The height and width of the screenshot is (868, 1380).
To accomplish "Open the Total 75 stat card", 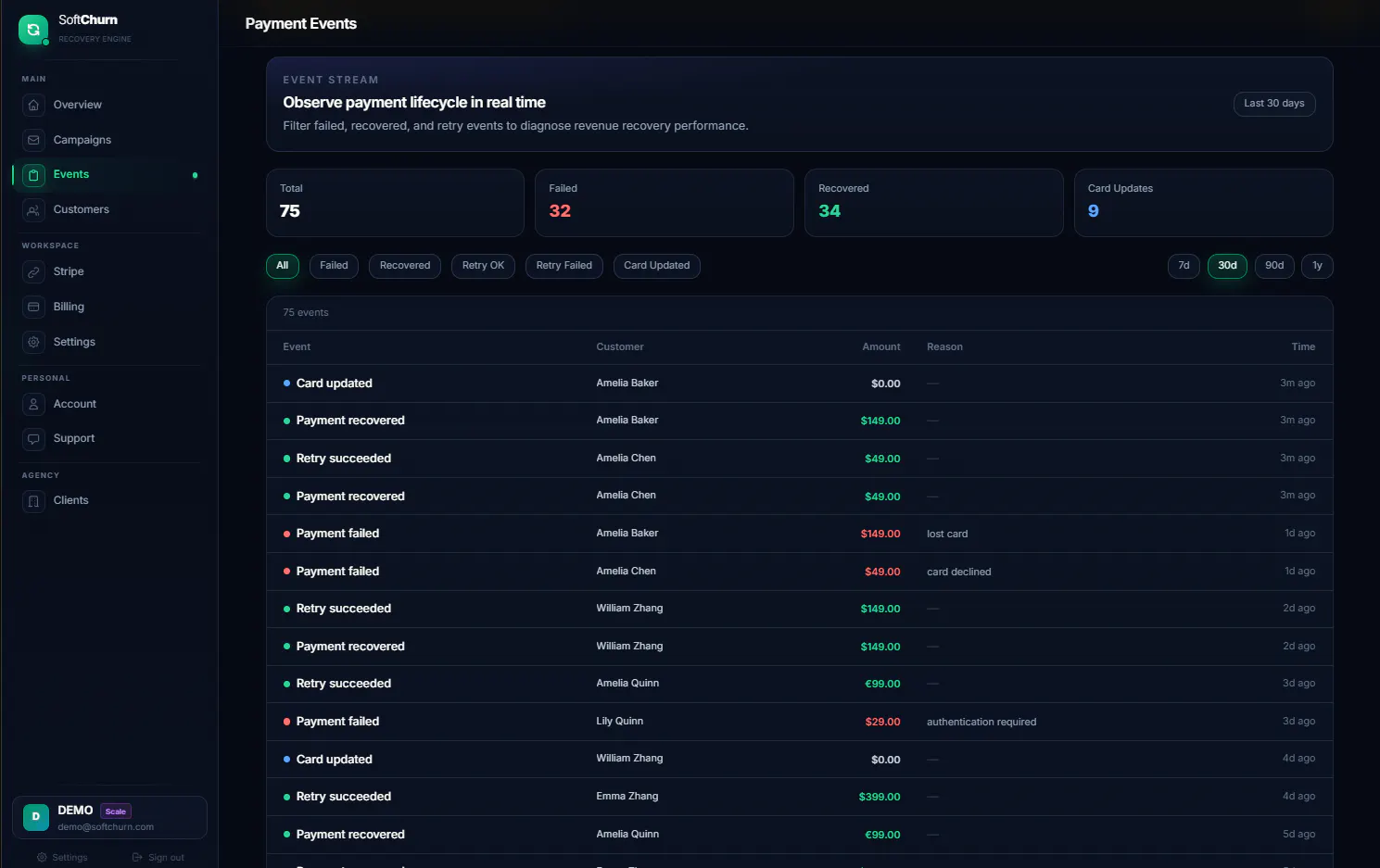I will click(x=395, y=203).
